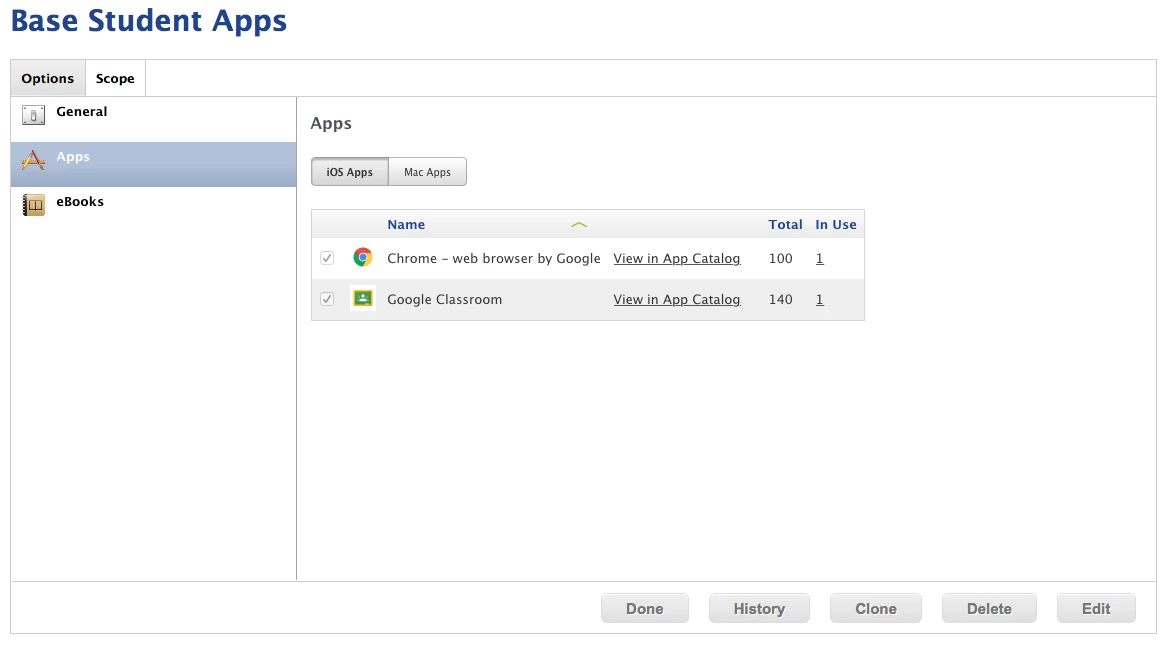Toggle the Google Classroom checkbox

pos(327,299)
